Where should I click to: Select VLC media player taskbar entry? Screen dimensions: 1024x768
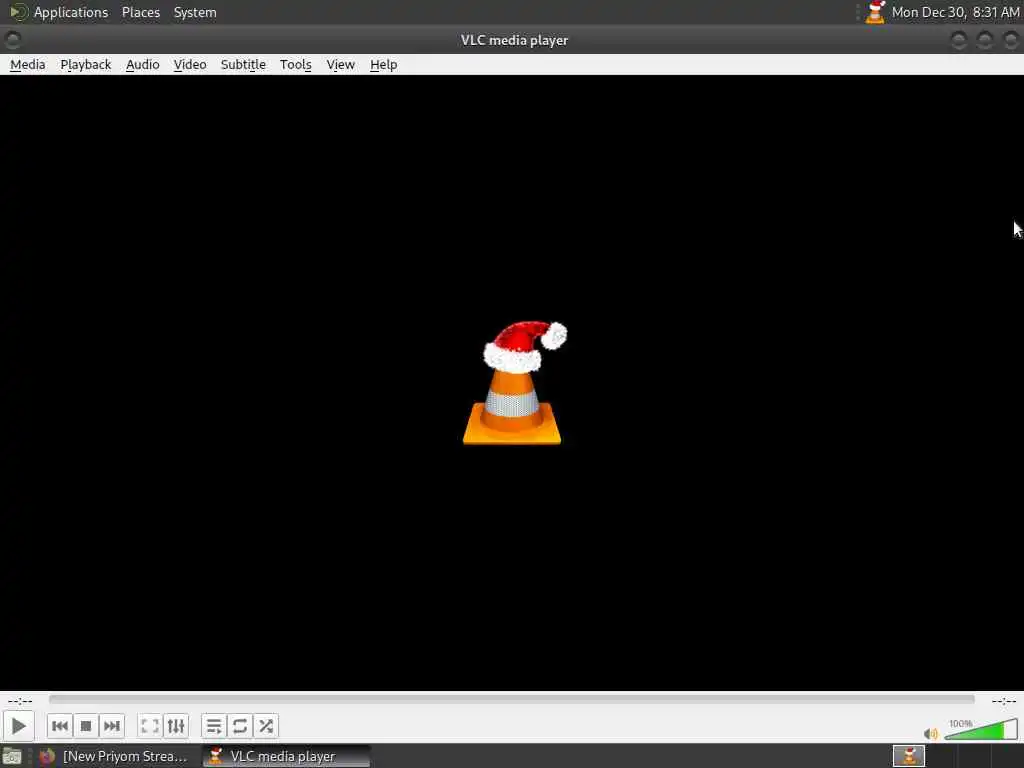click(x=286, y=756)
